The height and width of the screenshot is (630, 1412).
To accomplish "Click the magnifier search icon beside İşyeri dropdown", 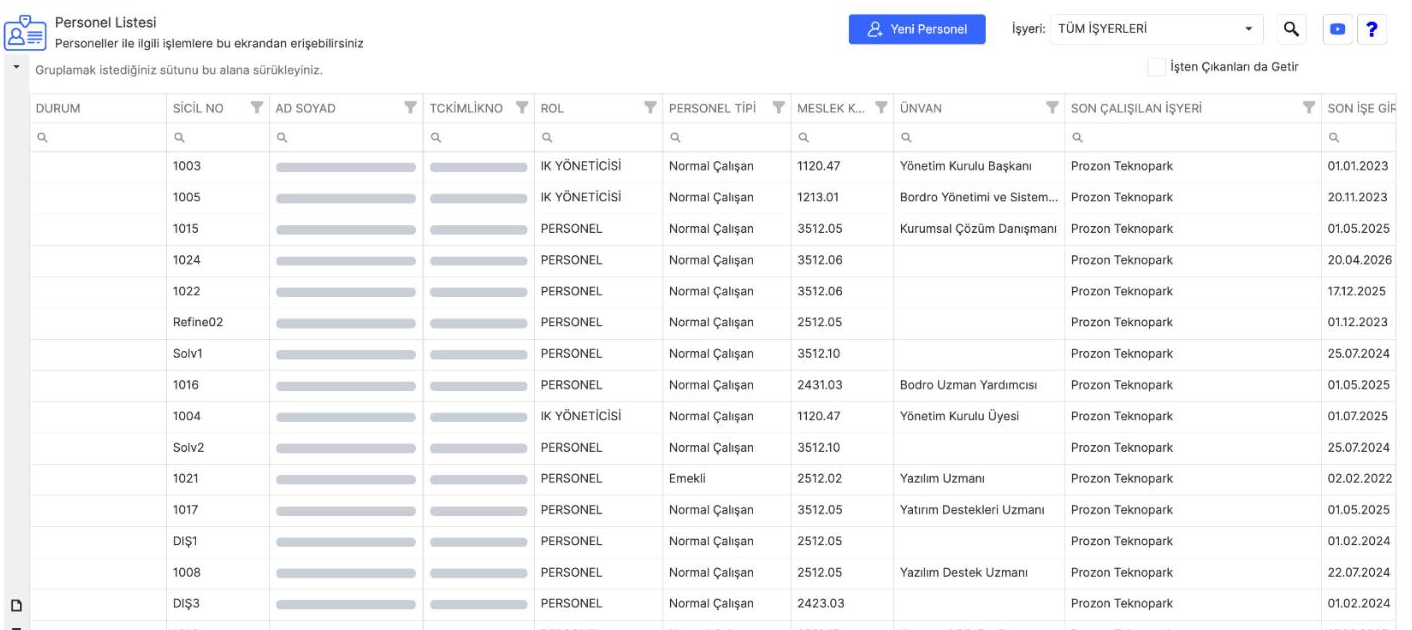I will click(x=1291, y=29).
